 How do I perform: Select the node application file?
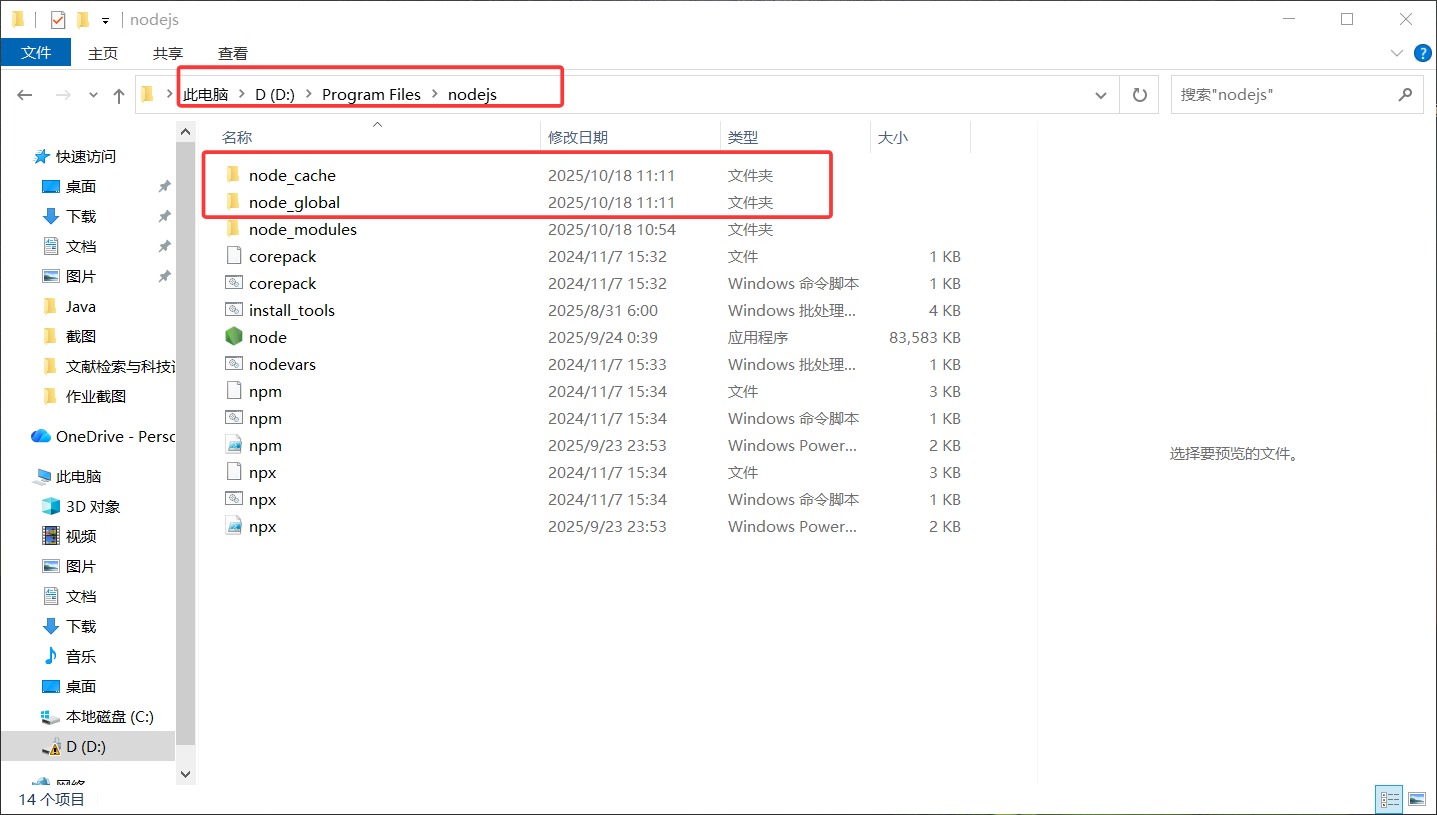click(x=267, y=337)
